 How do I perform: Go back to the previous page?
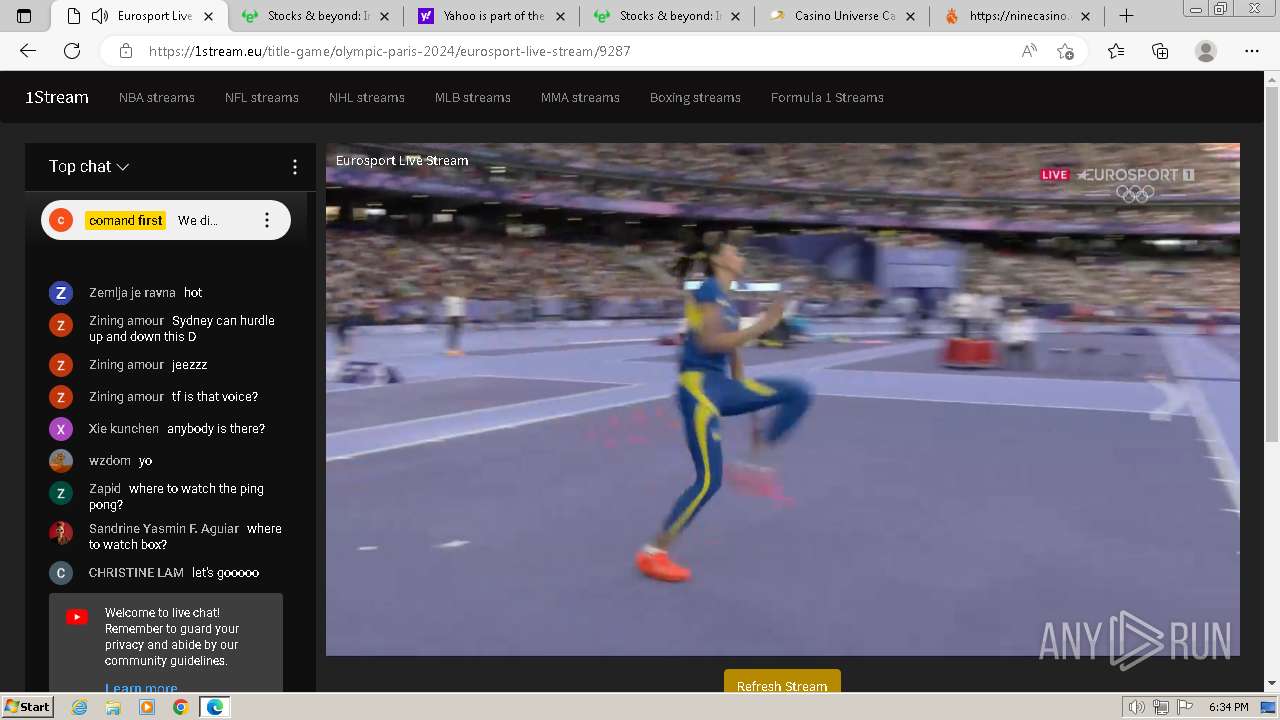click(x=28, y=51)
